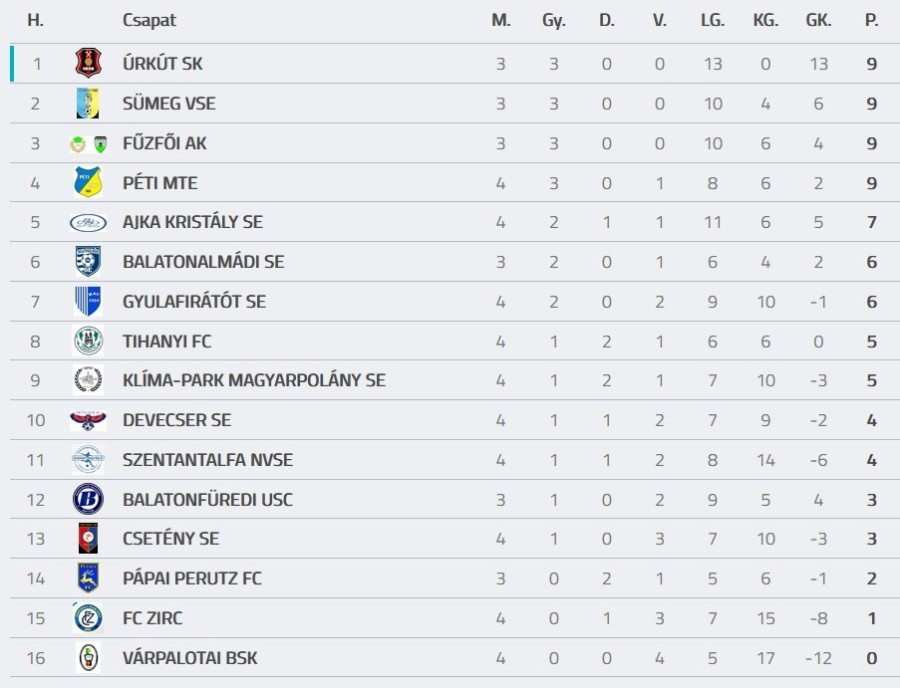Click the Várpalotai BSK team name
900x688 pixels.
189,658
